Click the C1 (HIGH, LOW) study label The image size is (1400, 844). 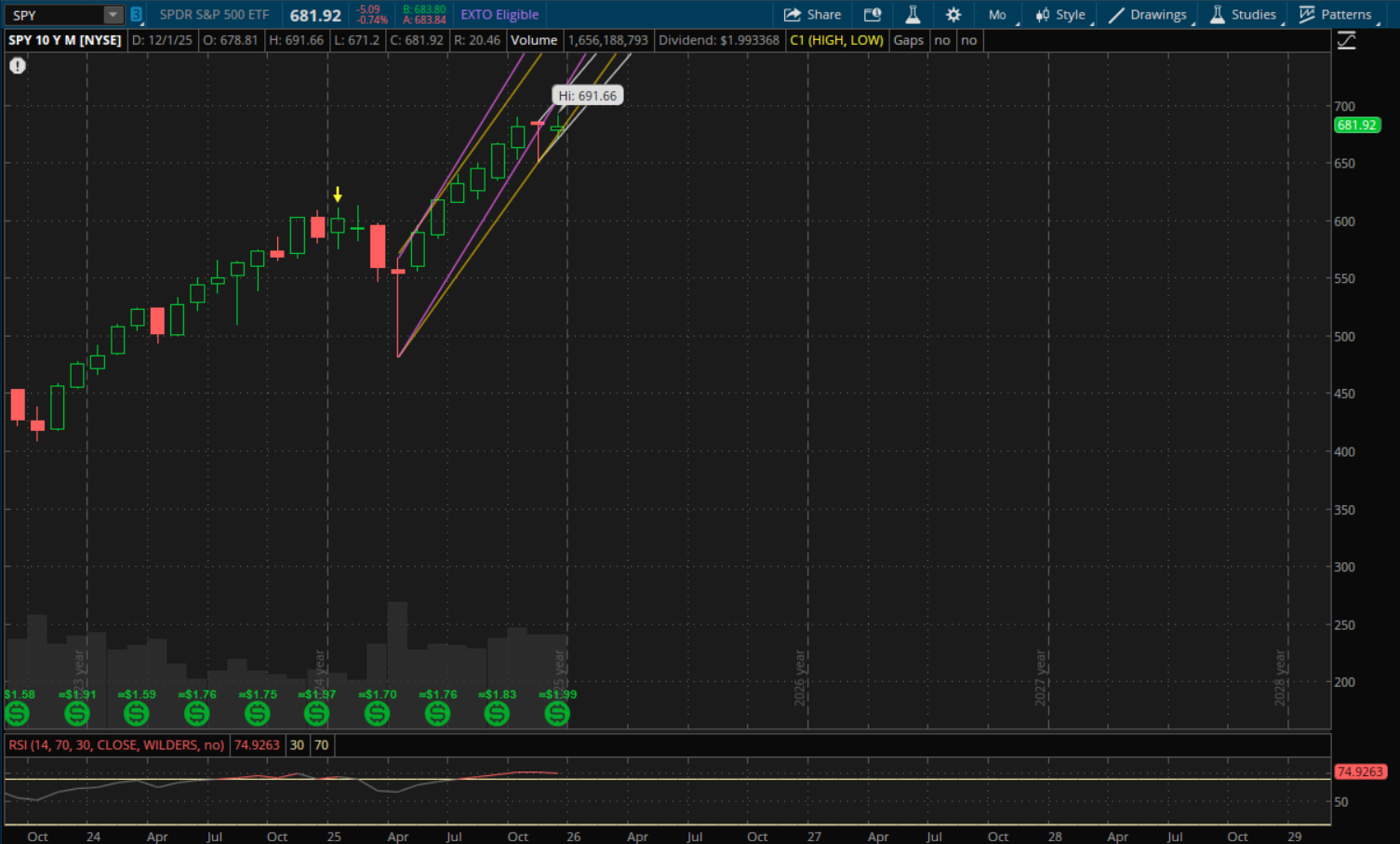click(836, 41)
